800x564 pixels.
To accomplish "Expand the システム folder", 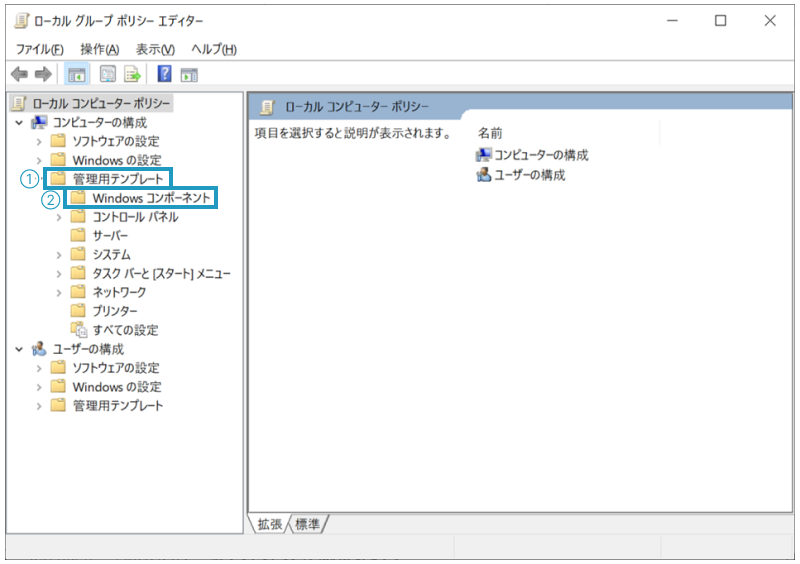I will (59, 255).
